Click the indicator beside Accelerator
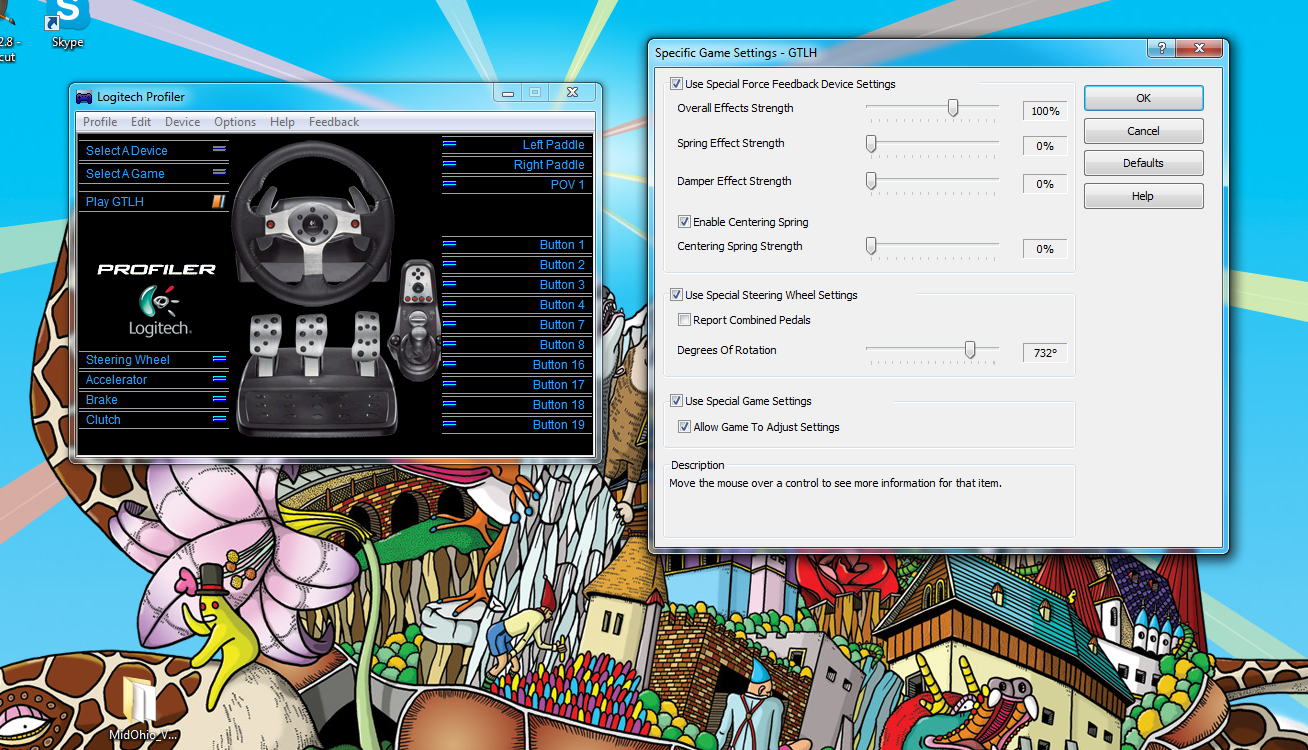This screenshot has width=1308, height=750. tap(219, 379)
